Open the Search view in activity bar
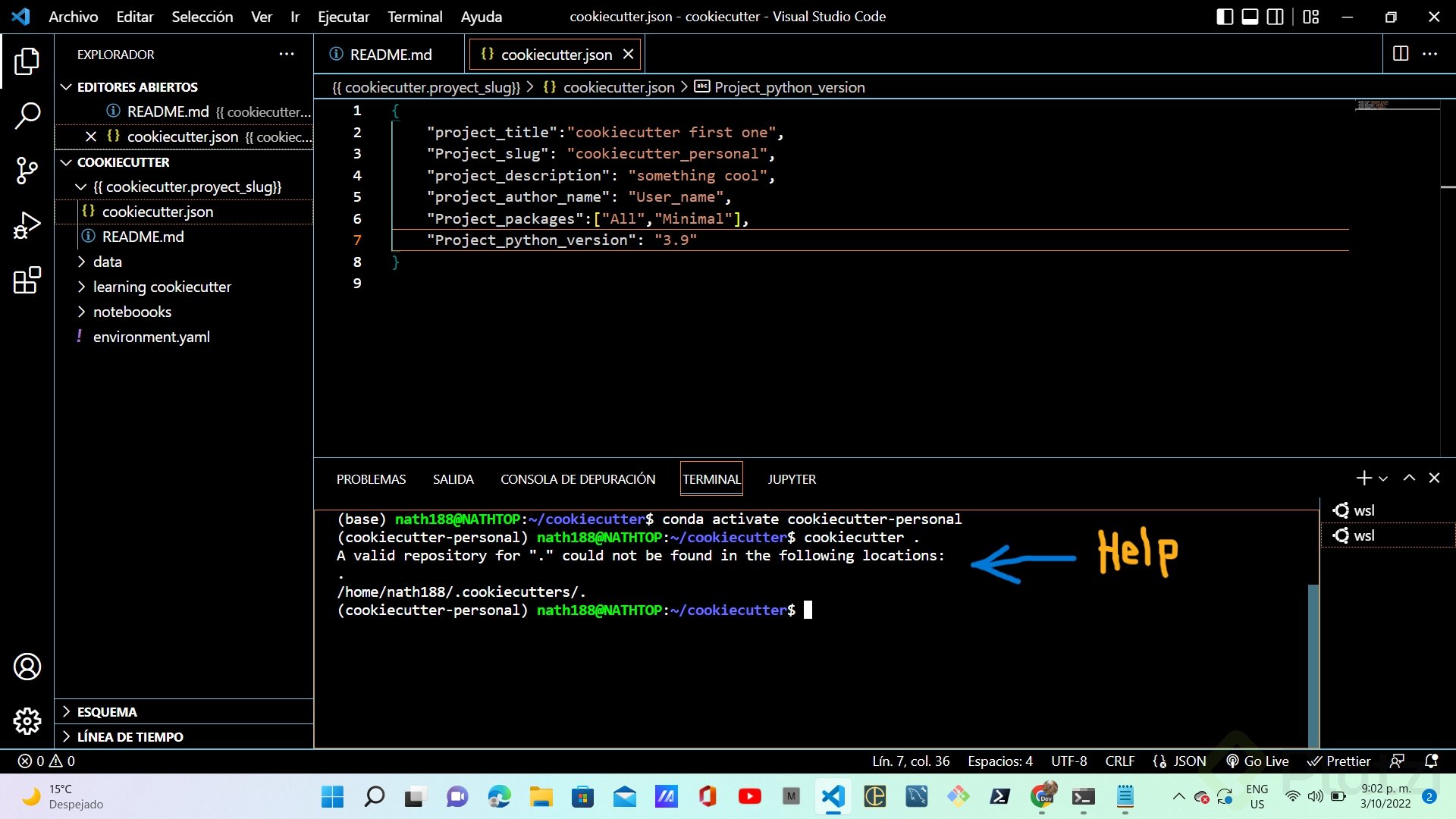 pyautogui.click(x=27, y=116)
